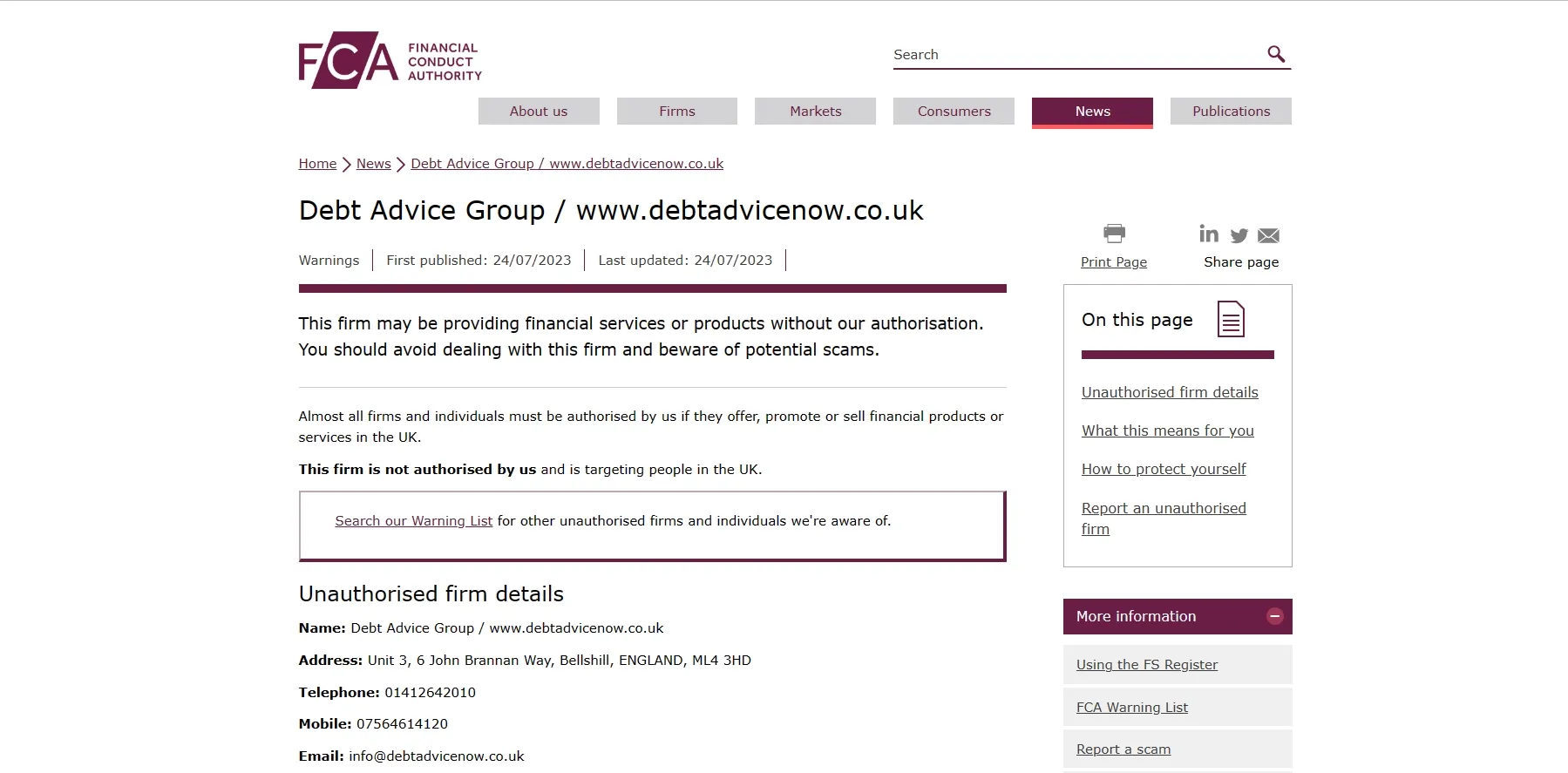Click the Print Page link

(1114, 262)
